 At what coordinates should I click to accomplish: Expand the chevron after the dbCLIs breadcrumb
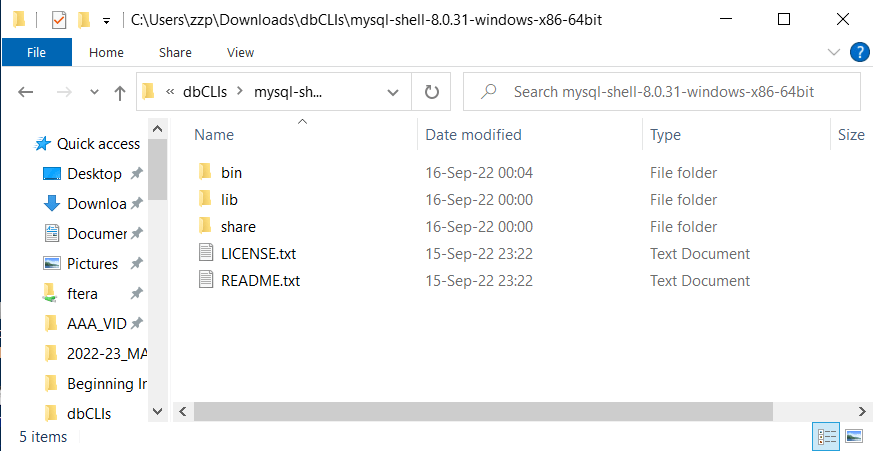240,91
